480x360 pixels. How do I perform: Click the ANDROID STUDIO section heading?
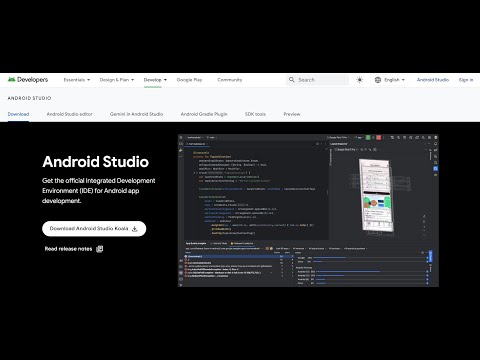pyautogui.click(x=29, y=98)
